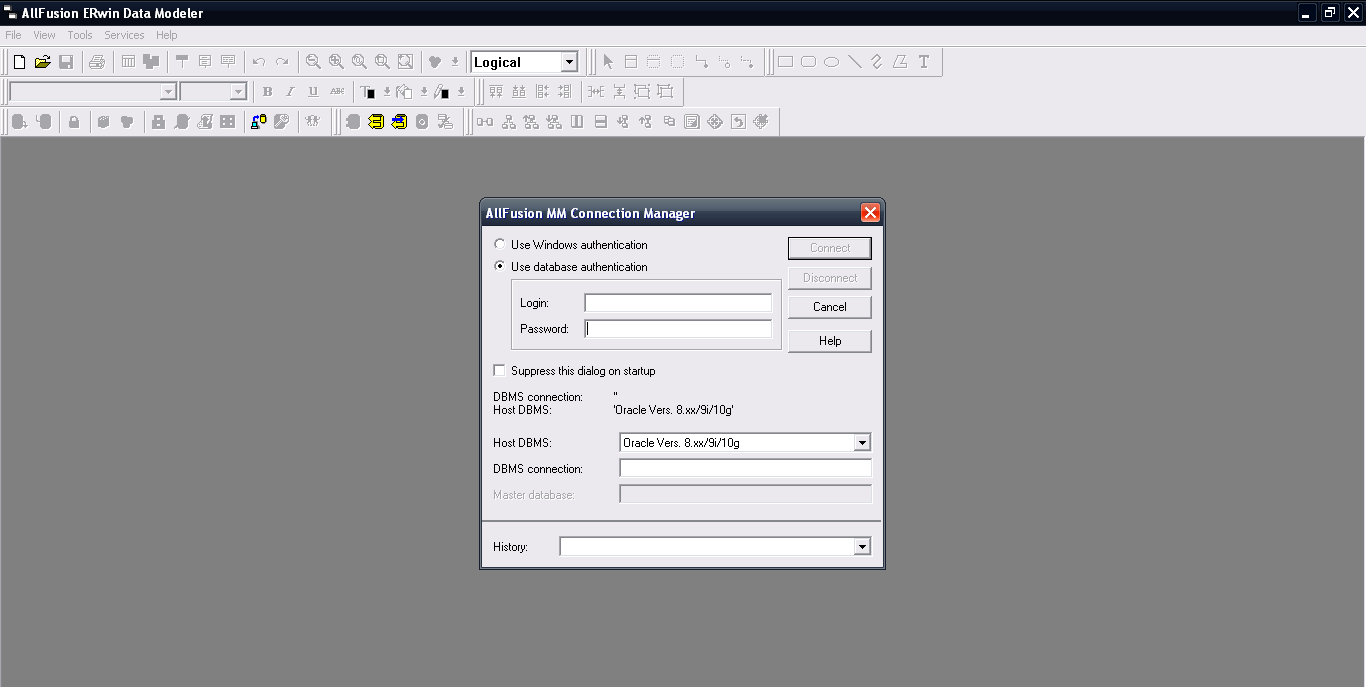Open the Tools menu
This screenshot has height=687, width=1366.
[x=80, y=35]
